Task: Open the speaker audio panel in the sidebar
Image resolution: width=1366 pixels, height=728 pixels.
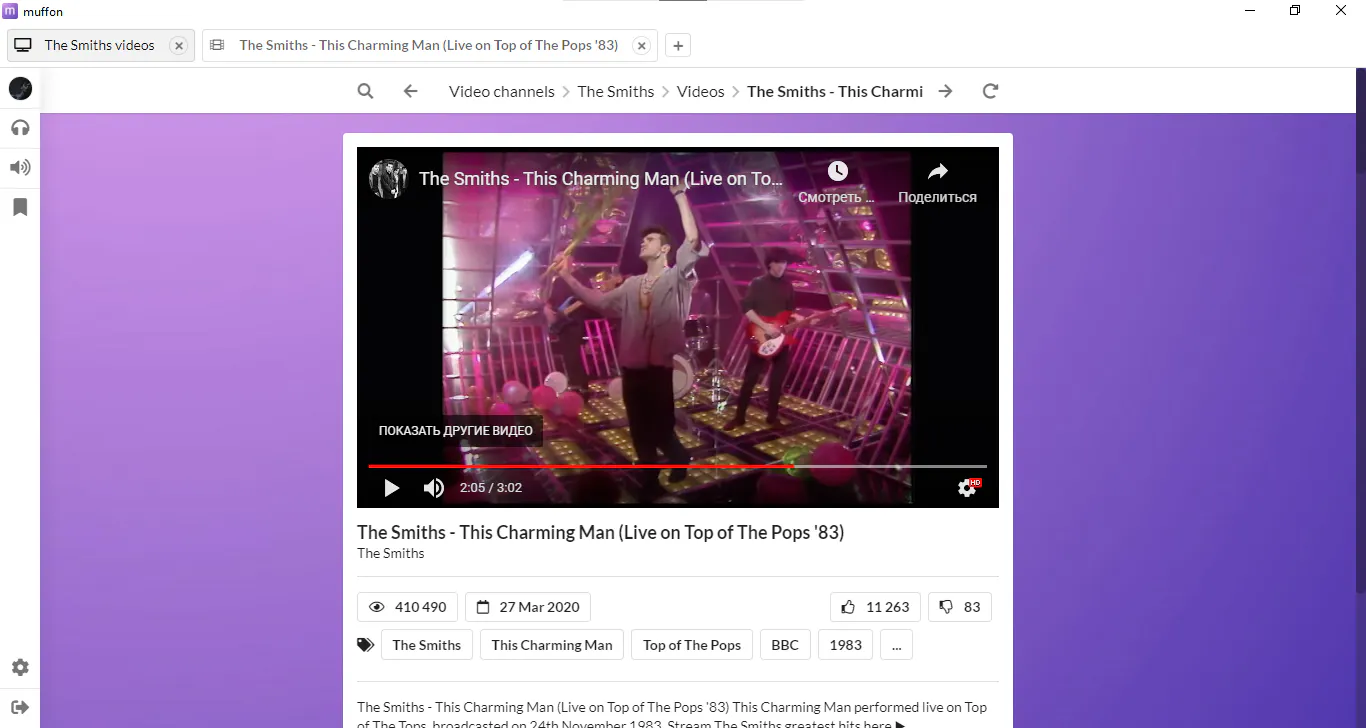Action: 20,167
